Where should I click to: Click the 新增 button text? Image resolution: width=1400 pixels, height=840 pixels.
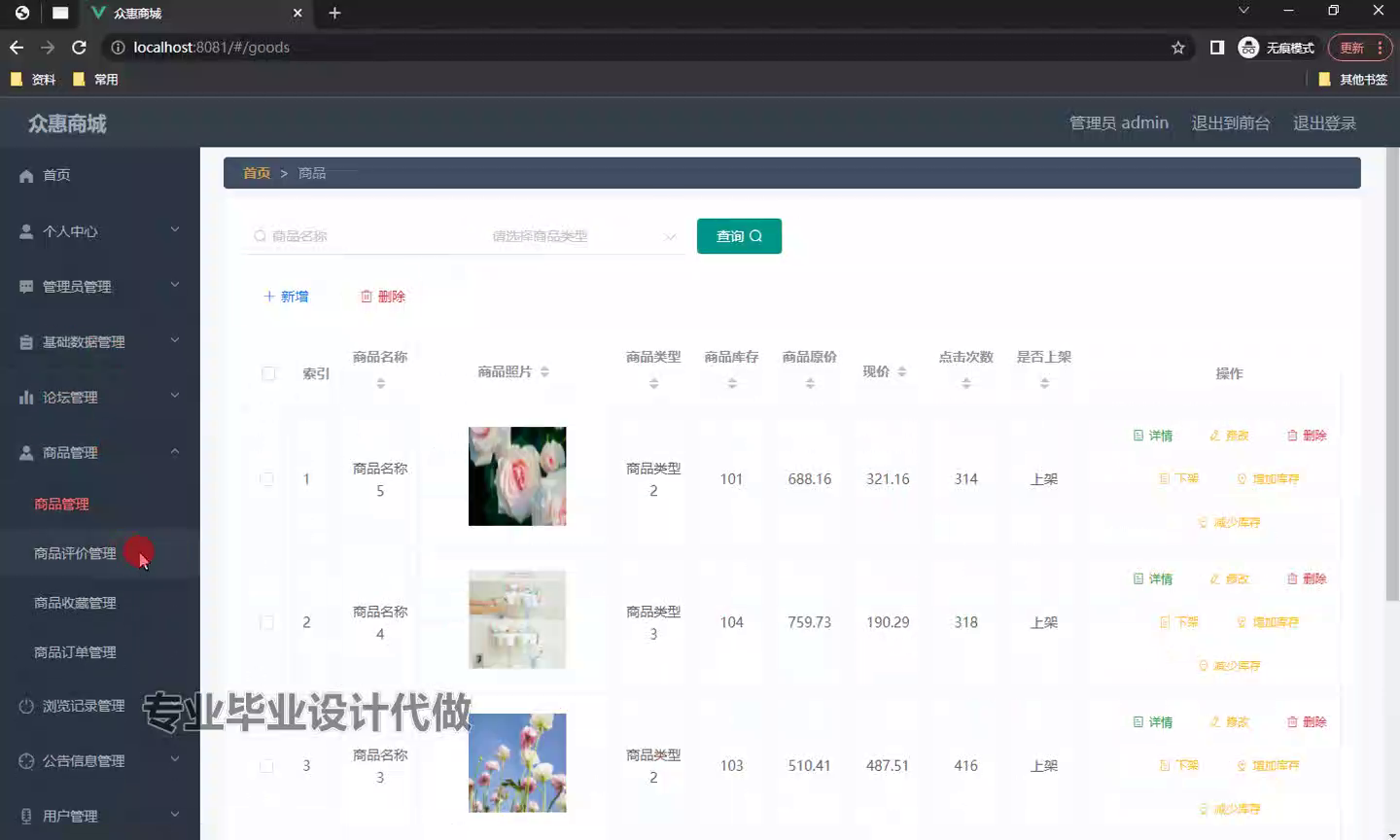point(295,297)
